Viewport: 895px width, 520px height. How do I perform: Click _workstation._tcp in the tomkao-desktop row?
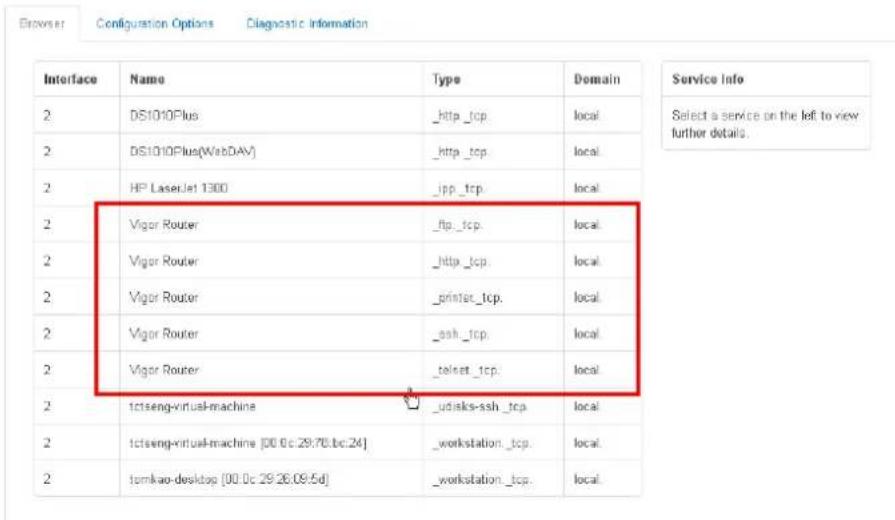(x=482, y=480)
